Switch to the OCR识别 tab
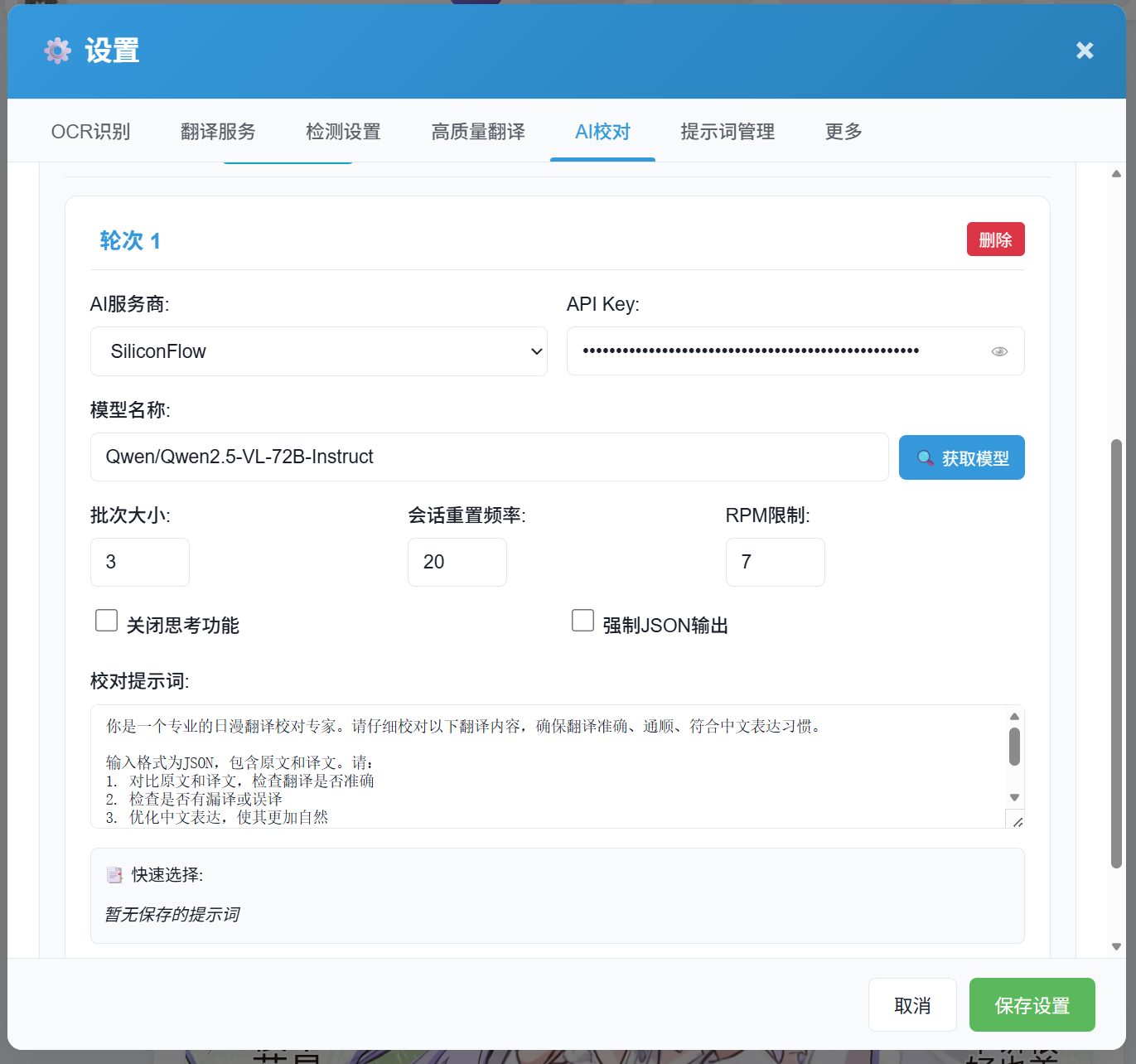Viewport: 1136px width, 1064px height. point(90,132)
